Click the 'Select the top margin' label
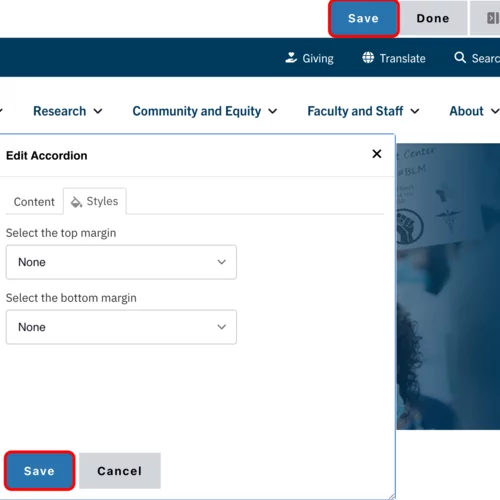The height and width of the screenshot is (500, 500). [61, 233]
